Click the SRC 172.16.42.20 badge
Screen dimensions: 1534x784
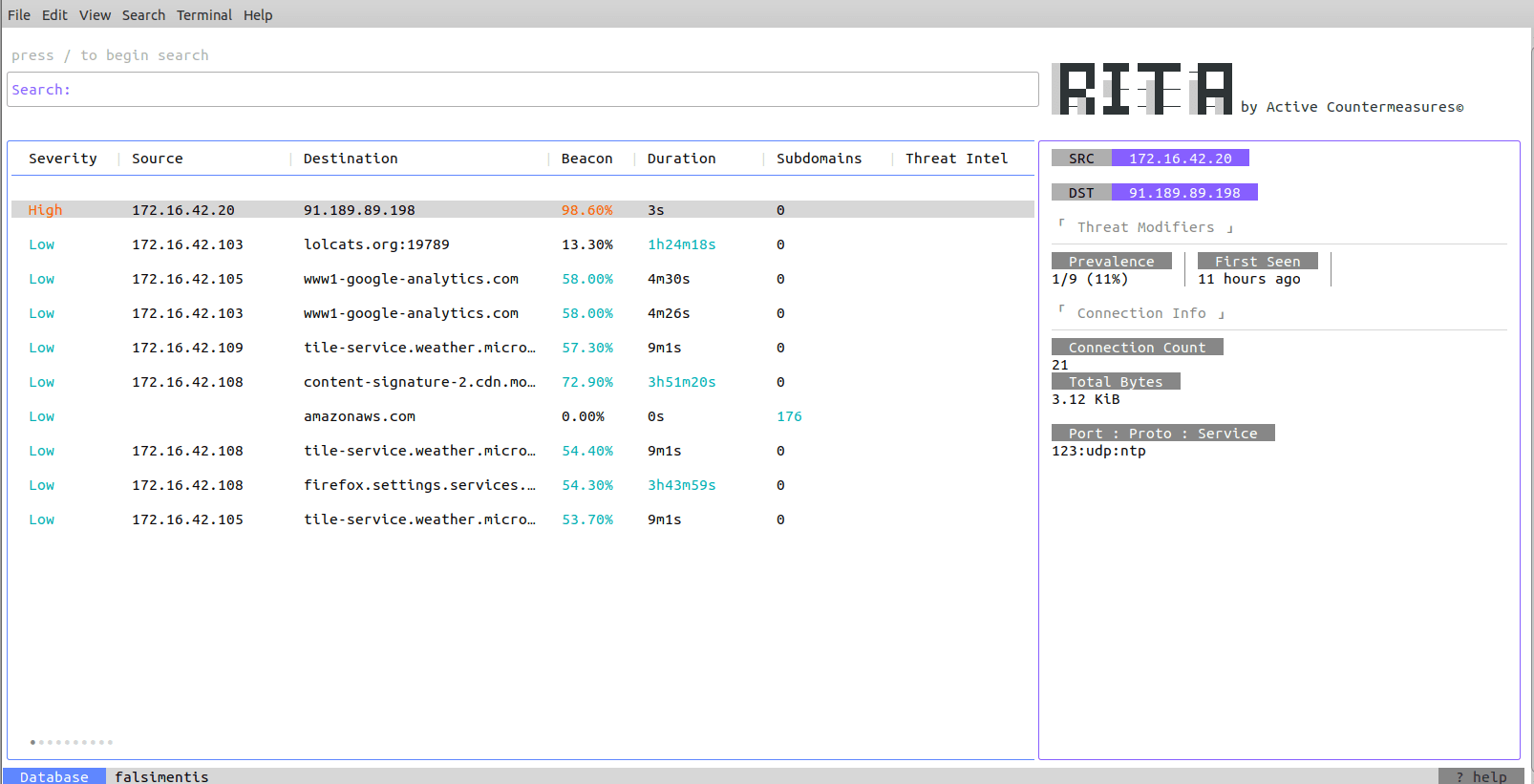coord(1150,159)
